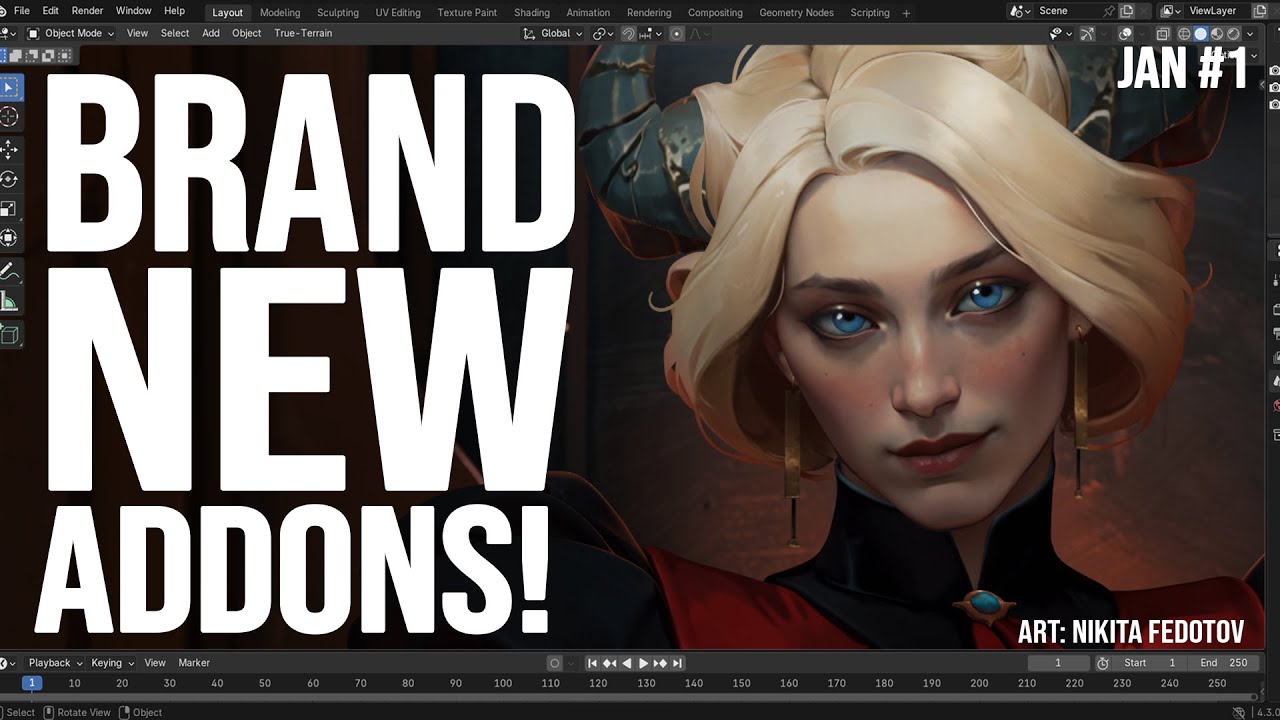The height and width of the screenshot is (720, 1280).
Task: Switch to Material Preview shading
Action: tap(1216, 33)
